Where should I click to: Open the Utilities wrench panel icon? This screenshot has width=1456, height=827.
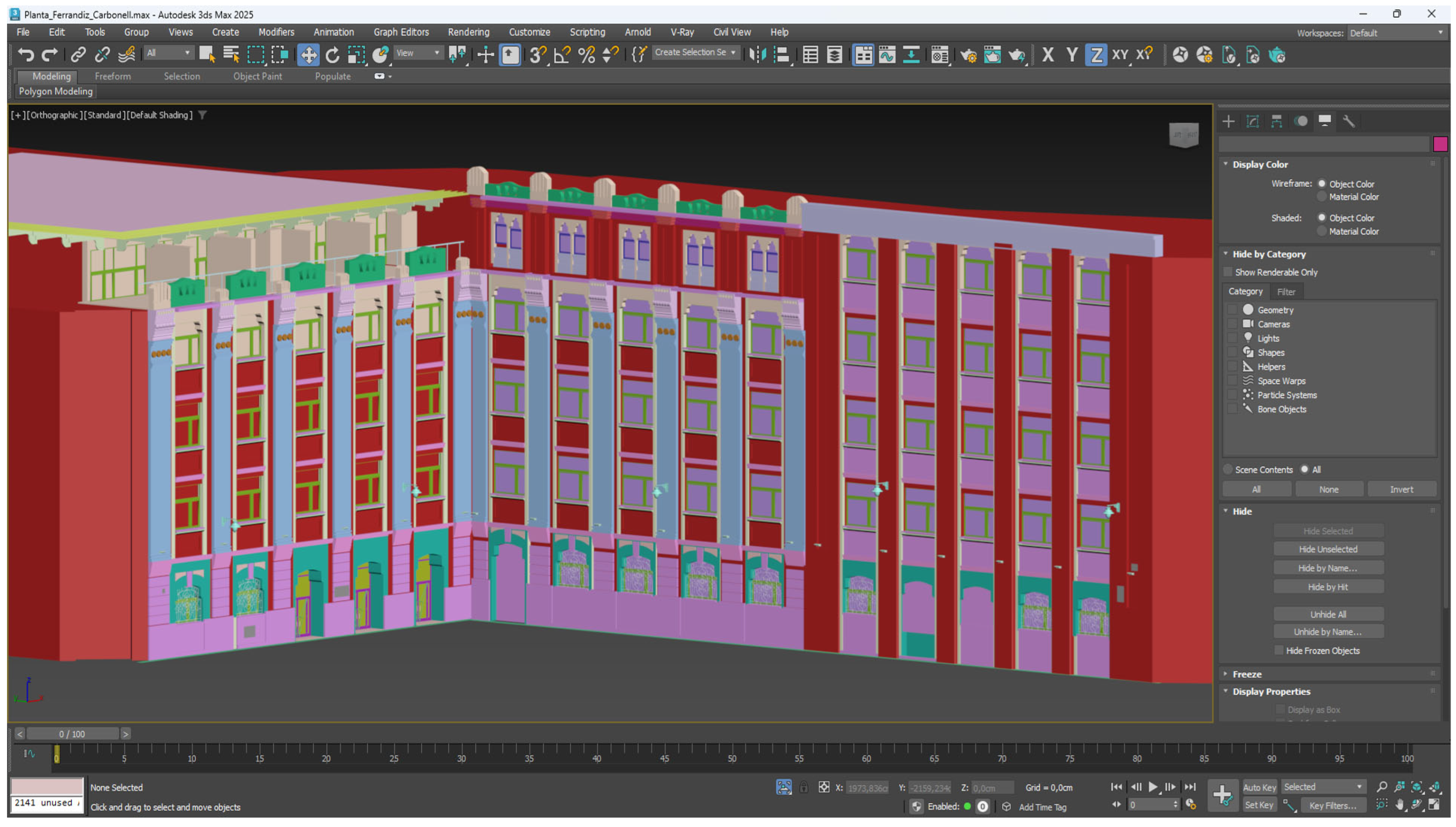1349,121
